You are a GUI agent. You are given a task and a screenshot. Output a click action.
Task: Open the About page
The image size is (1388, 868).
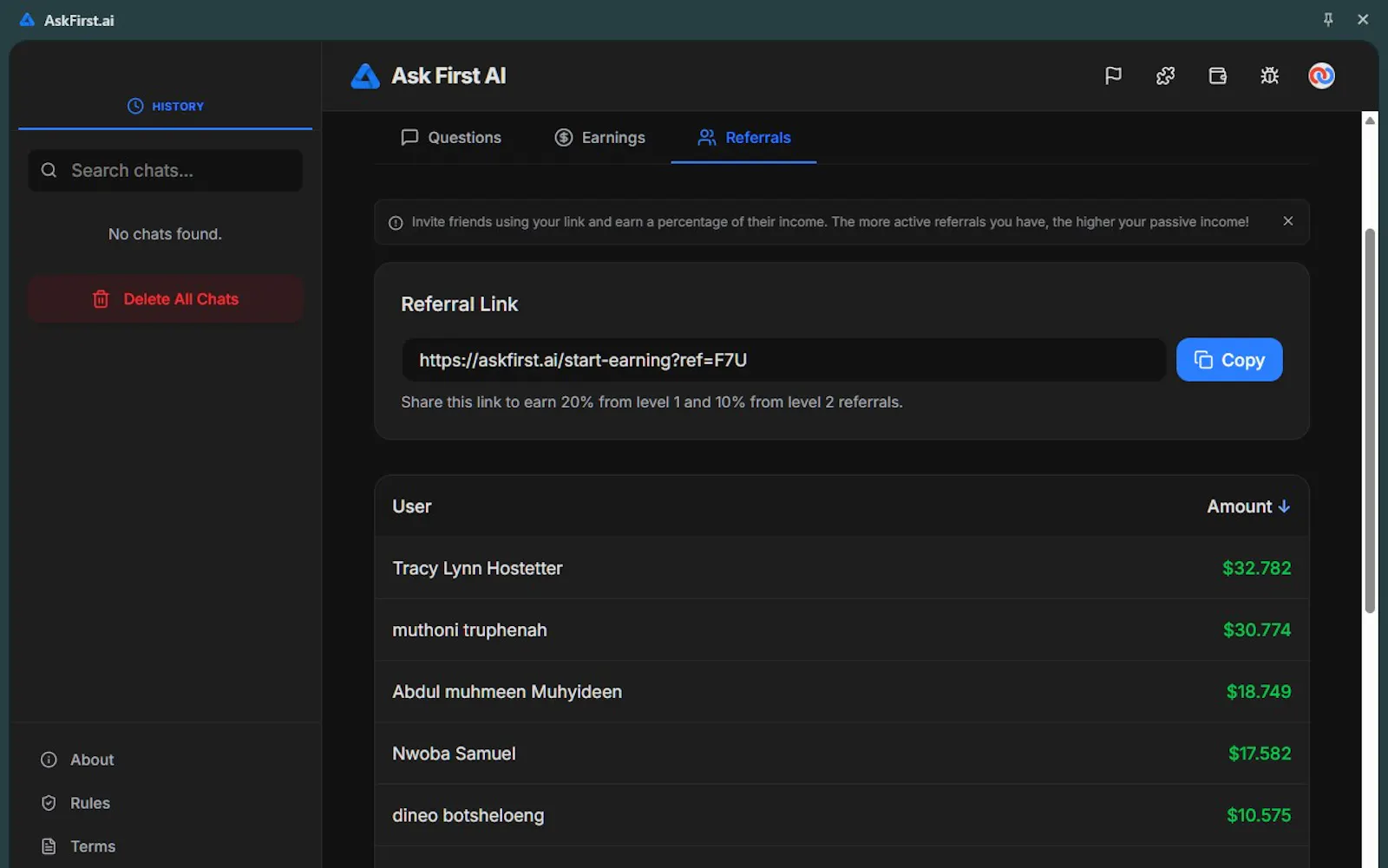[77, 760]
